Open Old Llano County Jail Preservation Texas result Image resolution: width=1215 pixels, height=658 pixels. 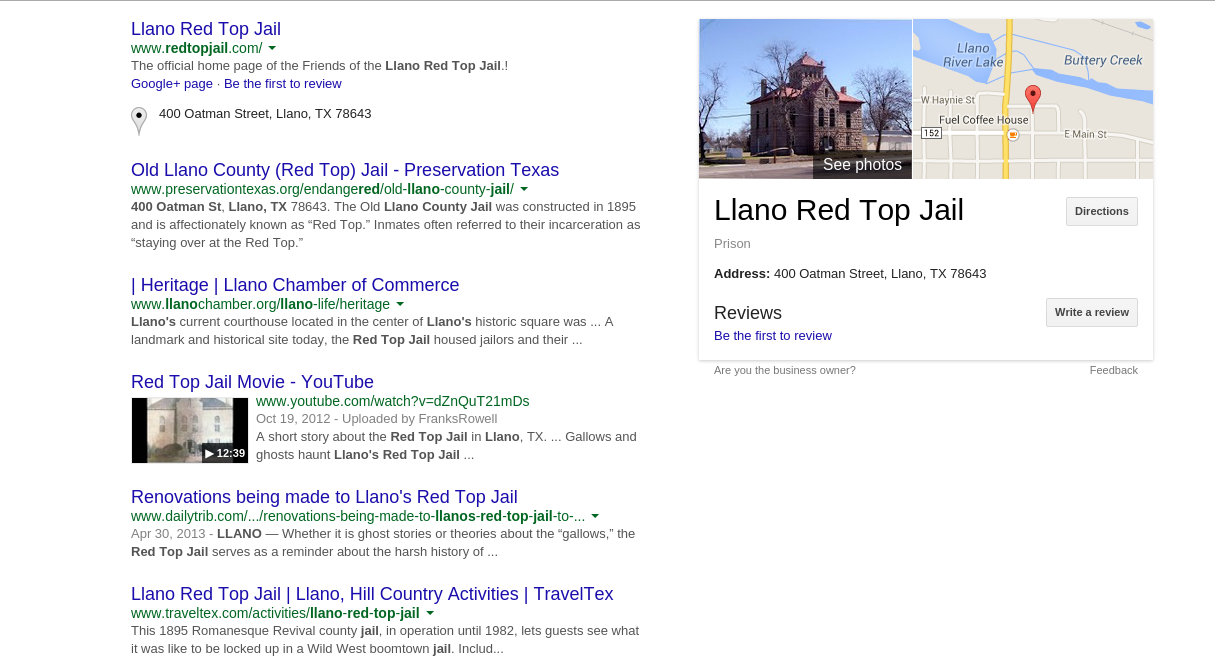(x=345, y=170)
